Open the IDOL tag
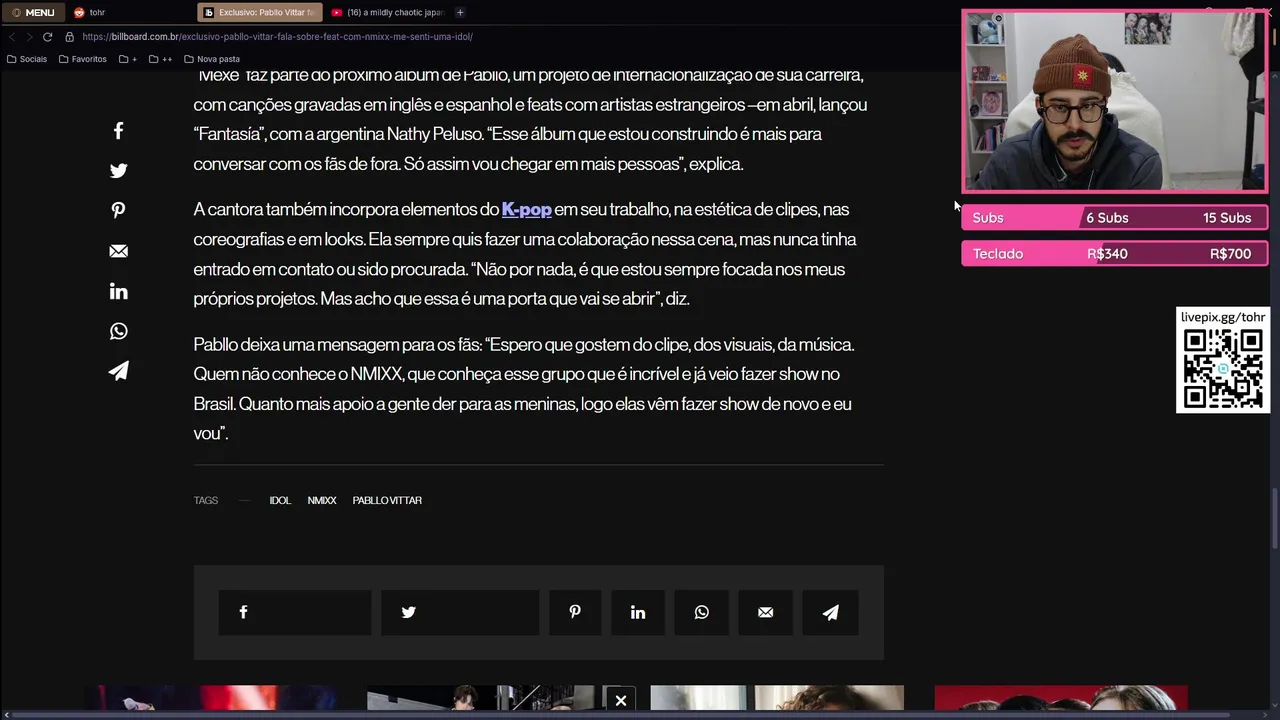Viewport: 1280px width, 720px height. 280,500
